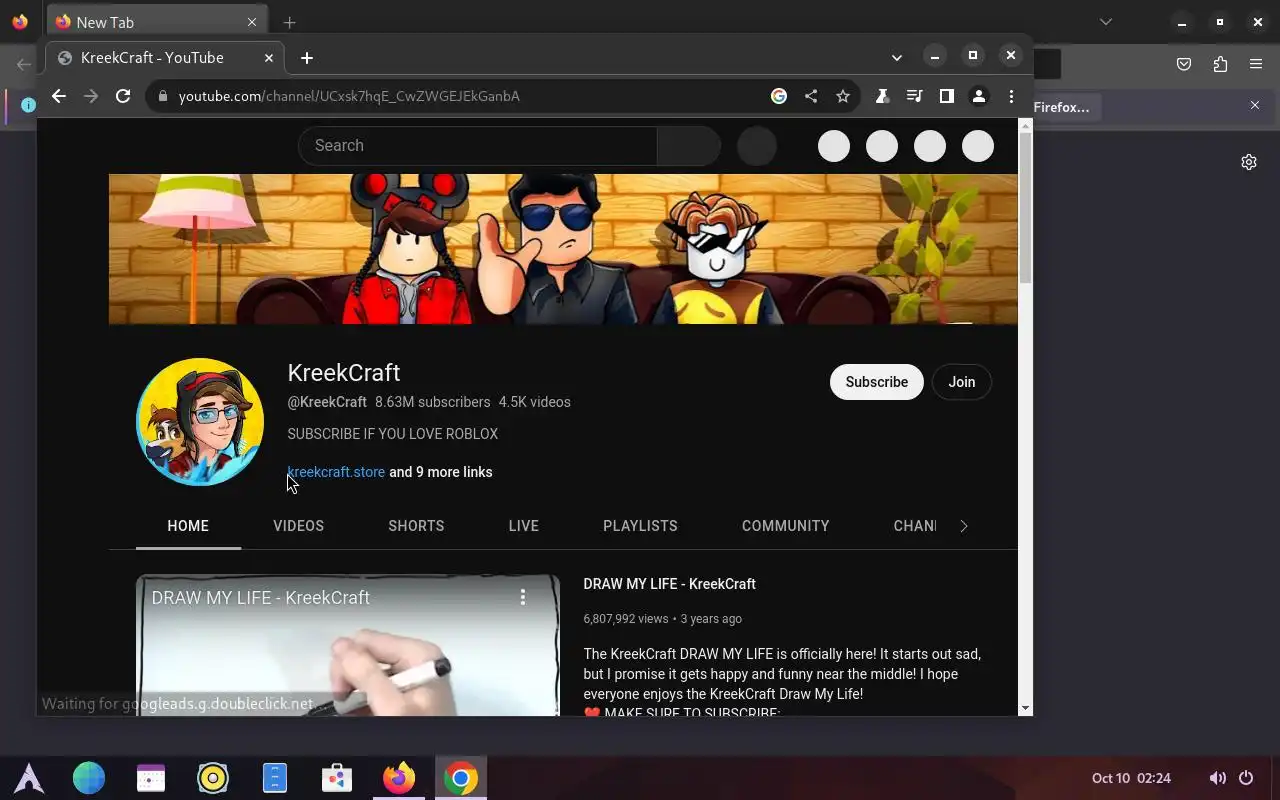Image resolution: width=1280 pixels, height=800 pixels.
Task: Expand Chrome tab search chevron
Action: tap(897, 58)
